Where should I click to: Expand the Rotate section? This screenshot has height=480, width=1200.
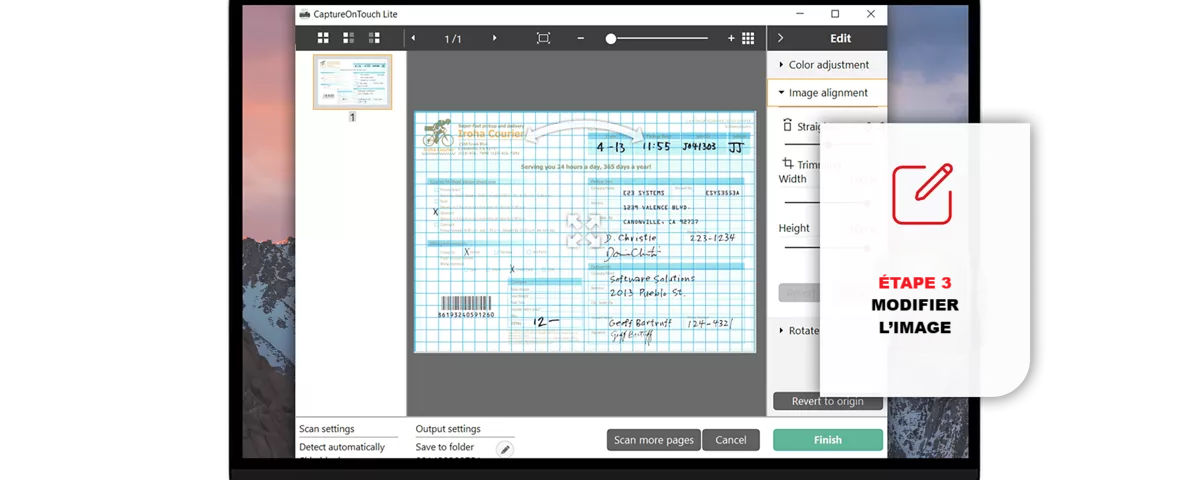(800, 331)
